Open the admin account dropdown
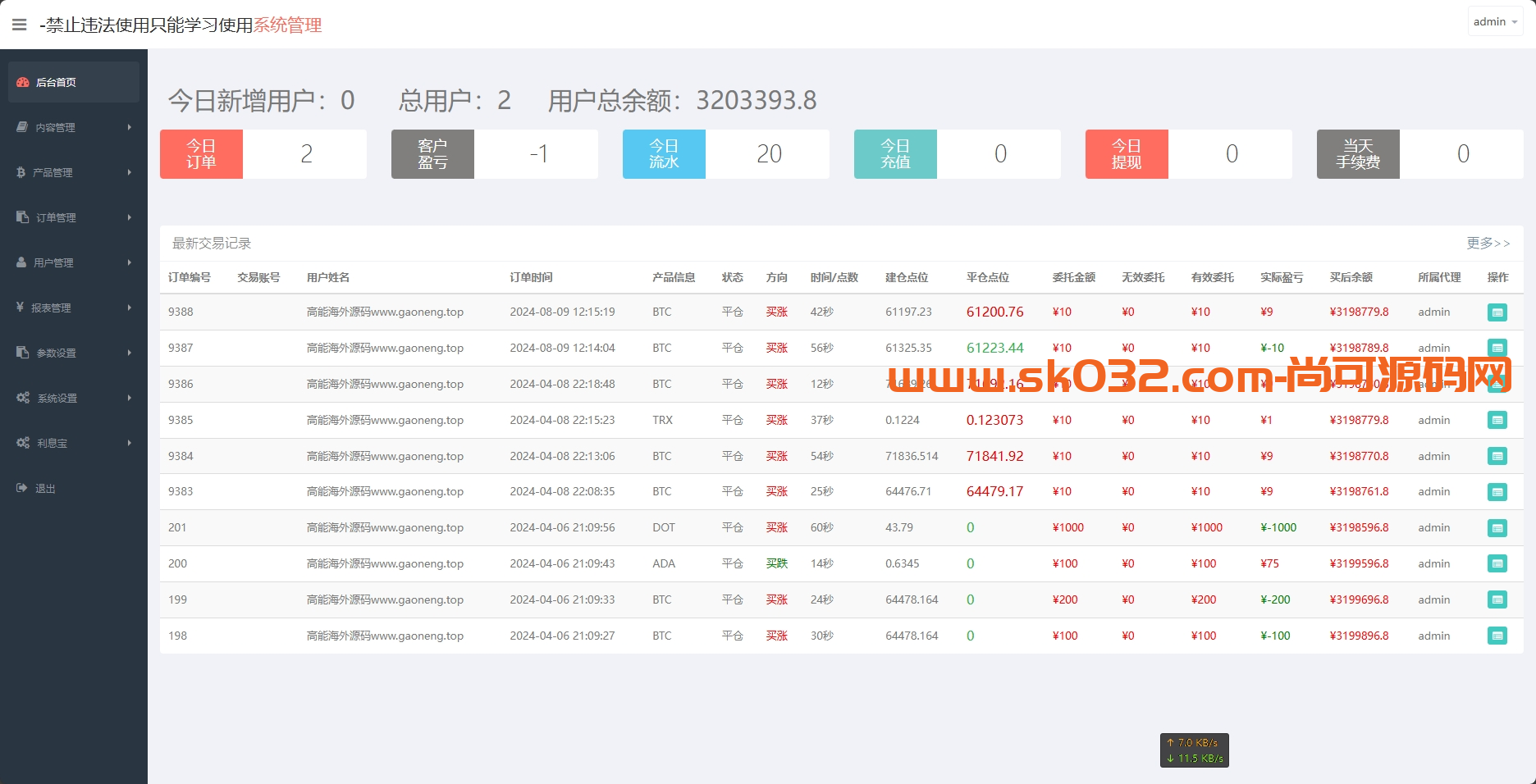 [x=1495, y=22]
